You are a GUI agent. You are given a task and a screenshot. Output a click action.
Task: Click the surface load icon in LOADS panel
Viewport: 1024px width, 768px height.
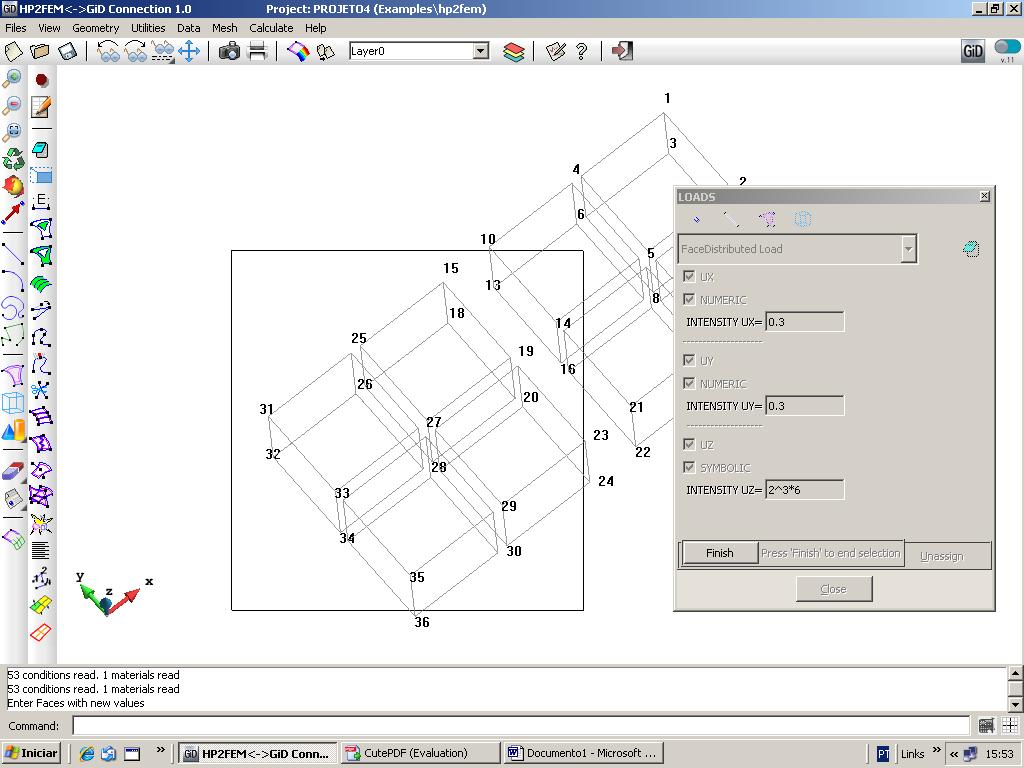(767, 219)
